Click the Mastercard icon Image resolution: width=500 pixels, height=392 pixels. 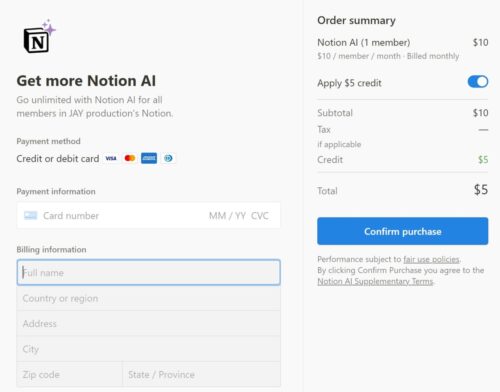(130, 158)
